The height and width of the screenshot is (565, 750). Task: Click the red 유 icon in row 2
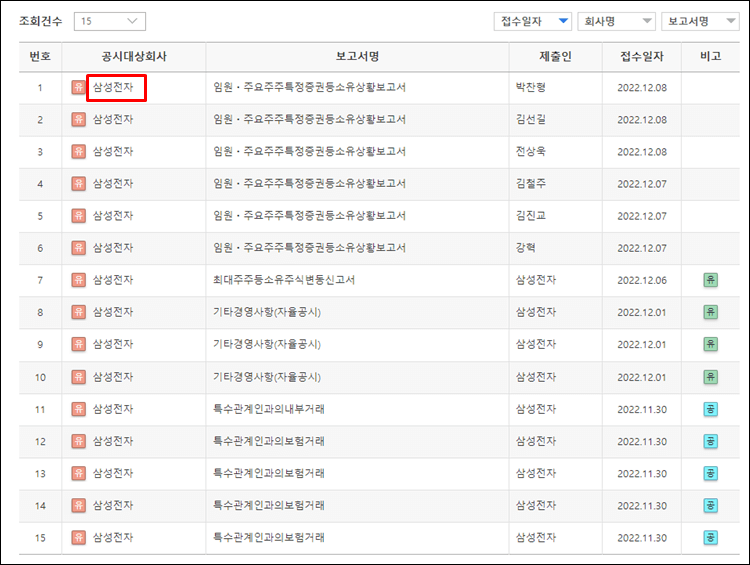(78, 119)
